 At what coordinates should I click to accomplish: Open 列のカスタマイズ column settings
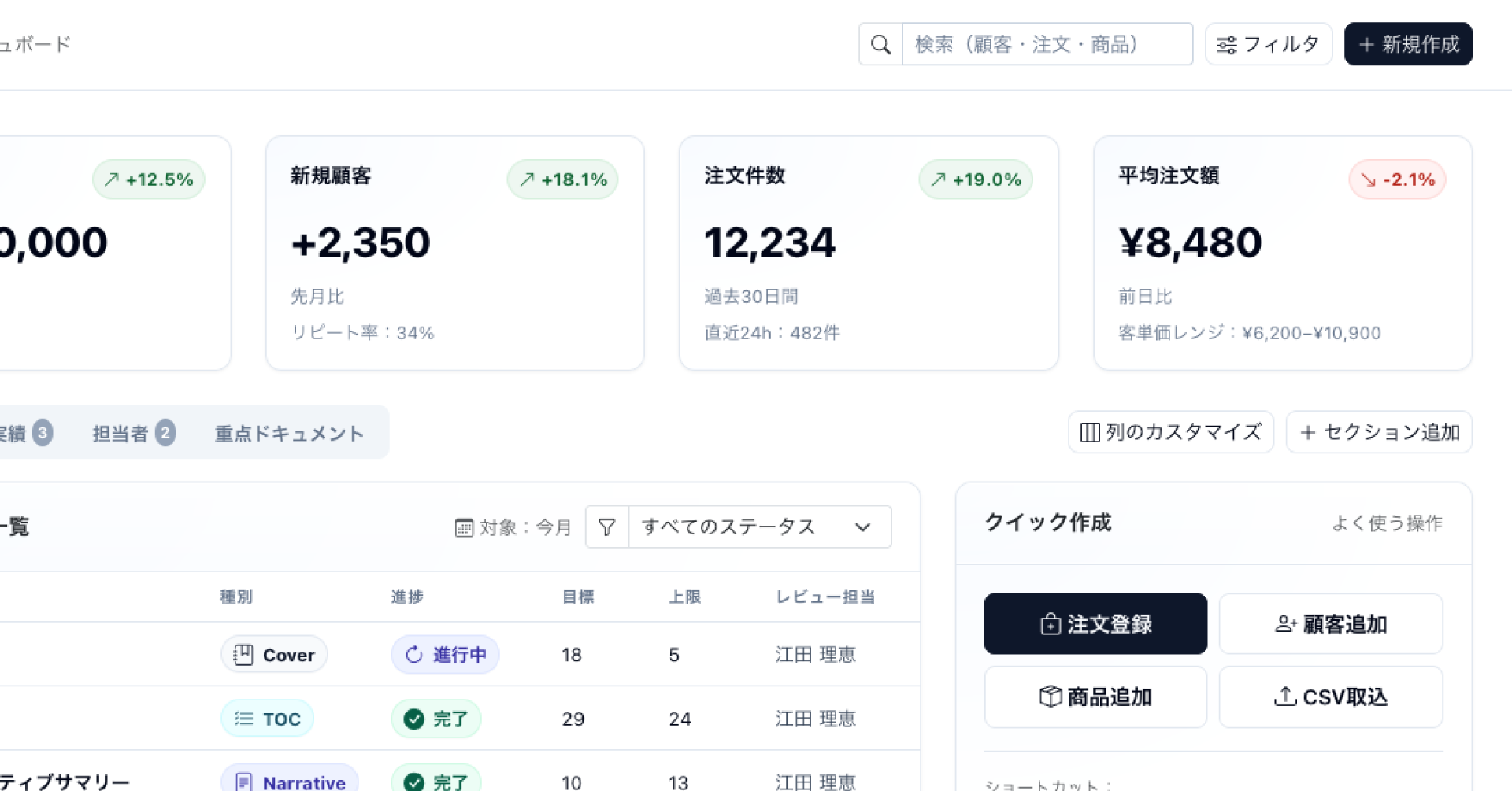click(1170, 432)
